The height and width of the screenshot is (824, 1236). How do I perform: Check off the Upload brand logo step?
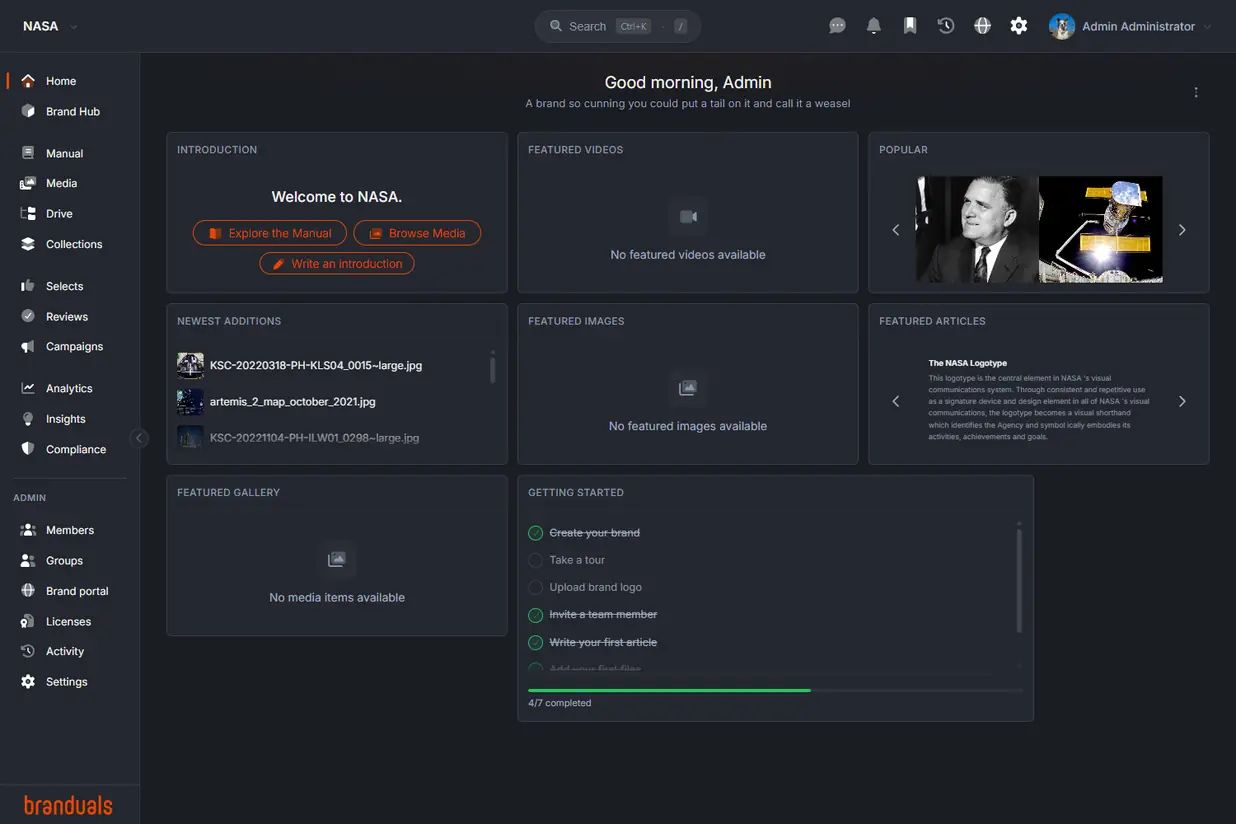point(536,587)
